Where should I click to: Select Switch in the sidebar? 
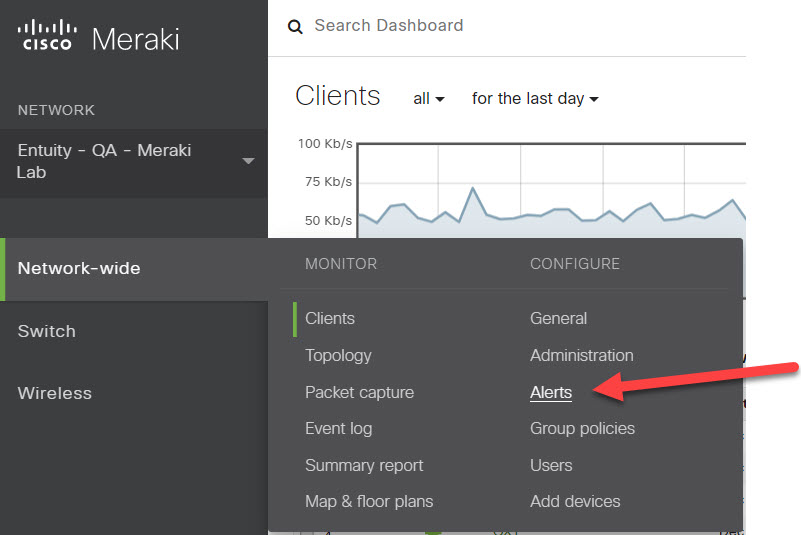46,331
